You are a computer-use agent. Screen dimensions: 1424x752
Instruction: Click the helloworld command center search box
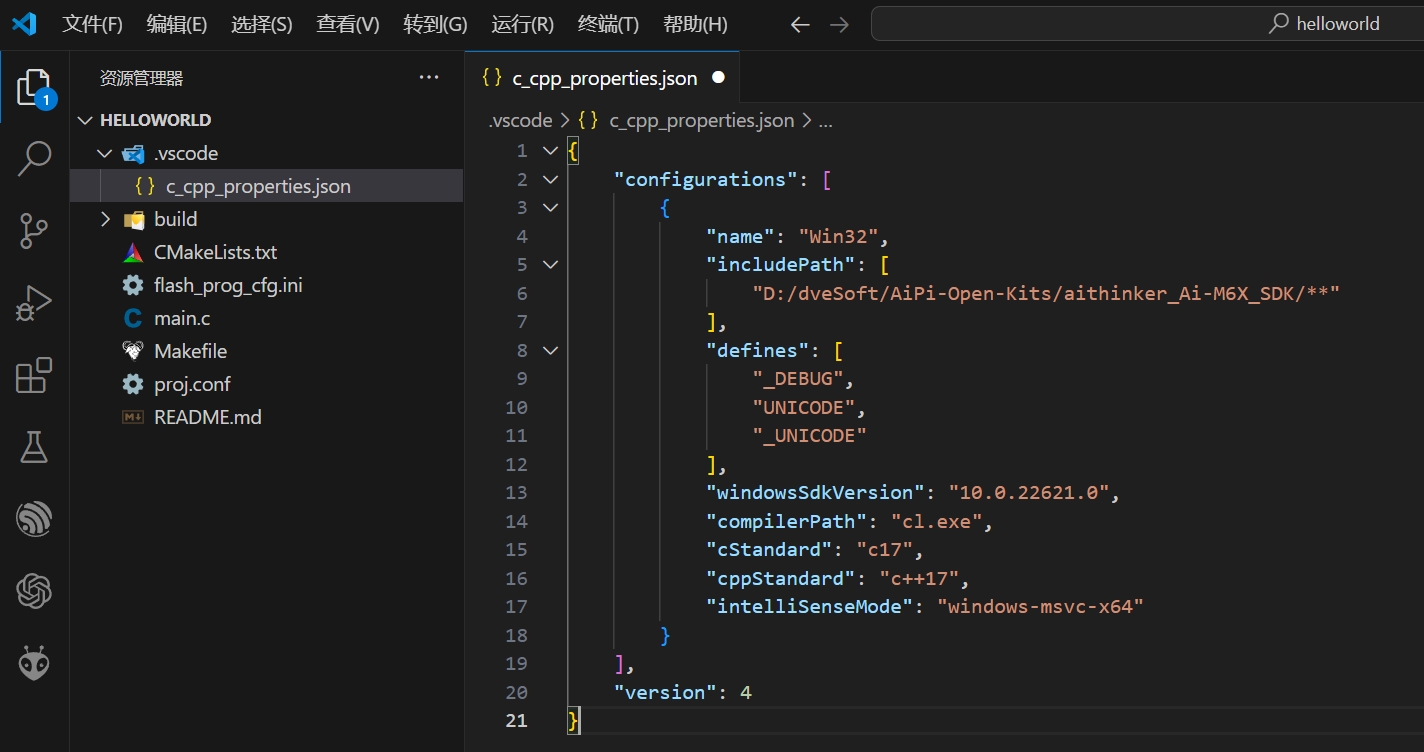pos(1147,24)
